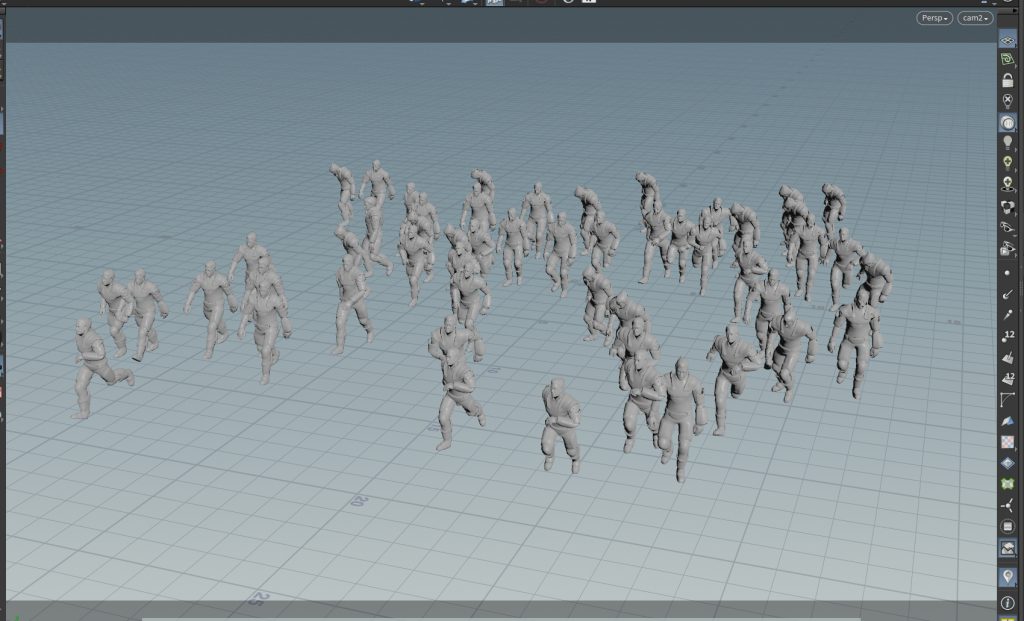
Task: Toggle the primitive hulls curve icon
Action: click(1008, 400)
